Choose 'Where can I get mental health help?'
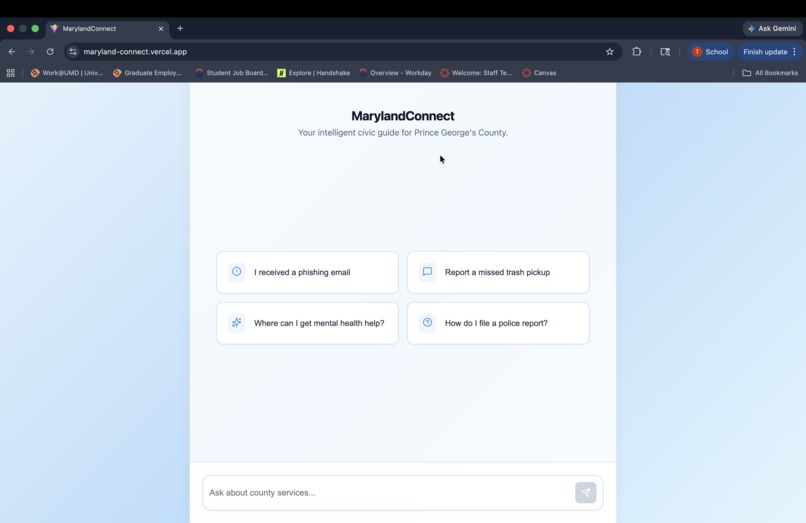Image resolution: width=806 pixels, height=523 pixels. pos(307,323)
